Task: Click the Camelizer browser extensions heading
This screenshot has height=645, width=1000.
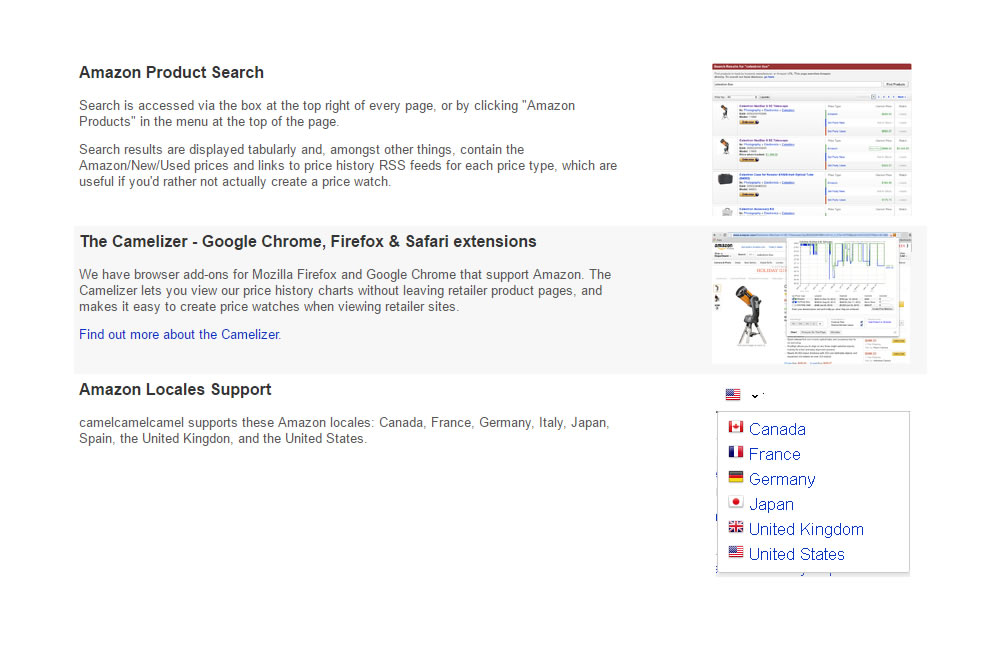Action: [x=308, y=242]
